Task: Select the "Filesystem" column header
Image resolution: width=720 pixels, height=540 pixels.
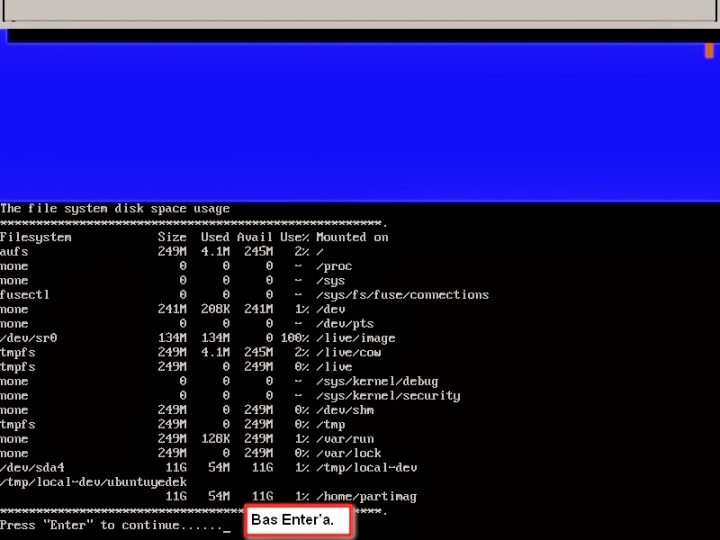Action: 36,237
